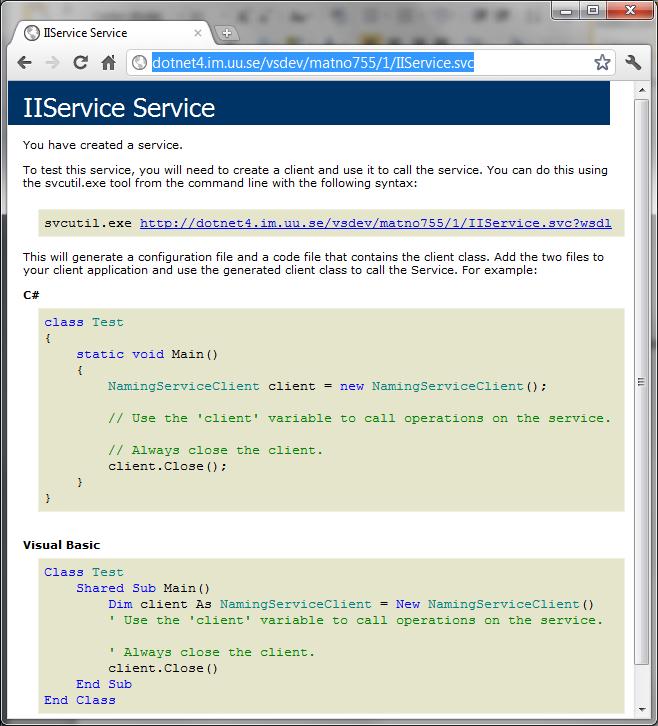Reload the IIService page
Screen dimensions: 658x726
tap(81, 62)
